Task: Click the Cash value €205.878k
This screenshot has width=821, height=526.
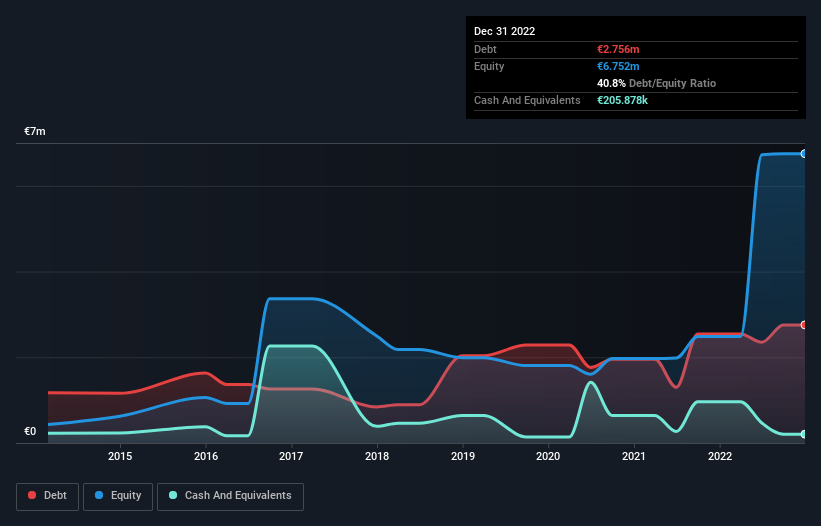Action: click(623, 100)
